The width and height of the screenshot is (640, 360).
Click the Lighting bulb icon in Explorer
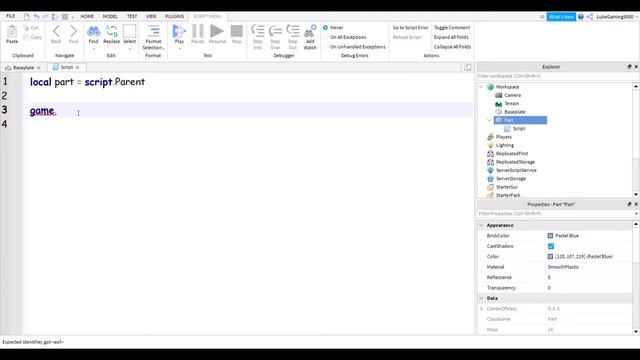491,145
